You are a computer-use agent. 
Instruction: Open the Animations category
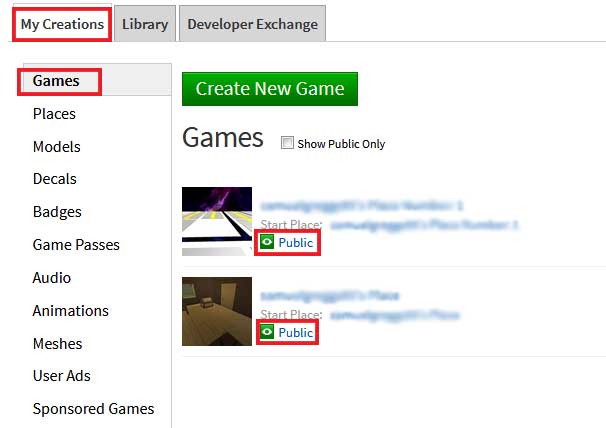[71, 311]
